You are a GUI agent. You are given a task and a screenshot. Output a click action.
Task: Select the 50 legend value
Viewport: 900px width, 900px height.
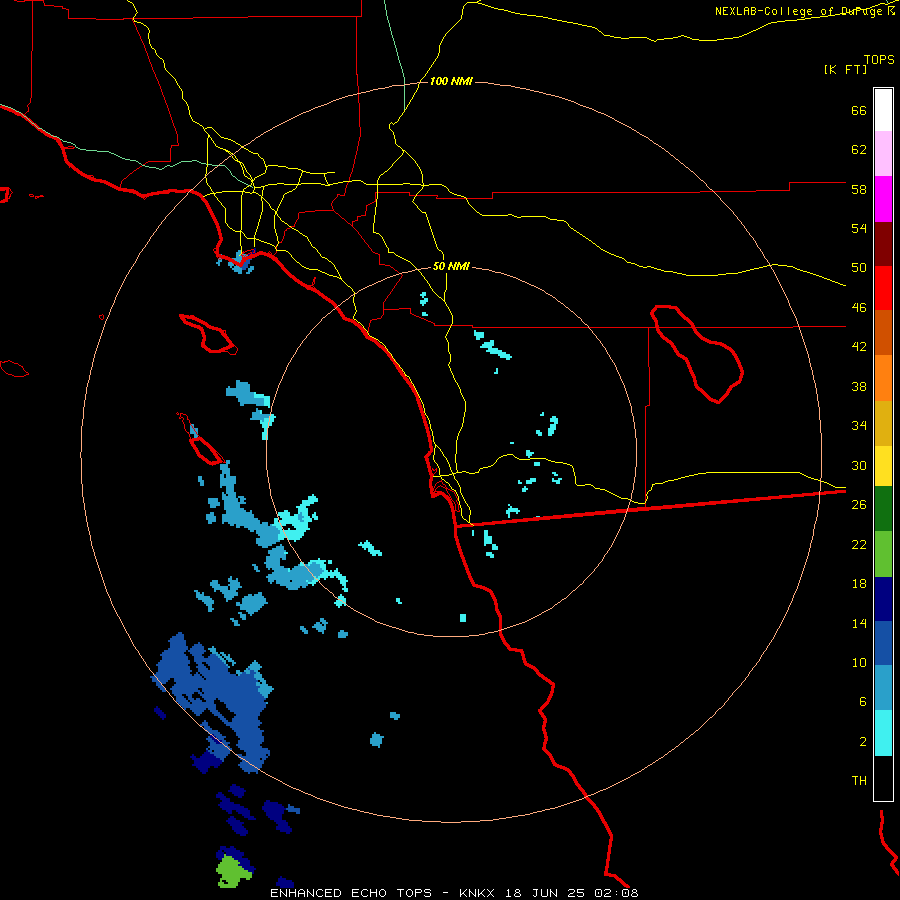859,268
